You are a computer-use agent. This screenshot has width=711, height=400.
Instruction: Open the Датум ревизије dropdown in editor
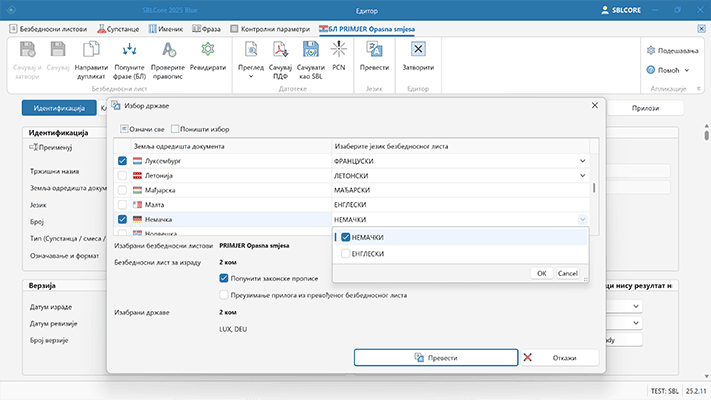point(636,322)
